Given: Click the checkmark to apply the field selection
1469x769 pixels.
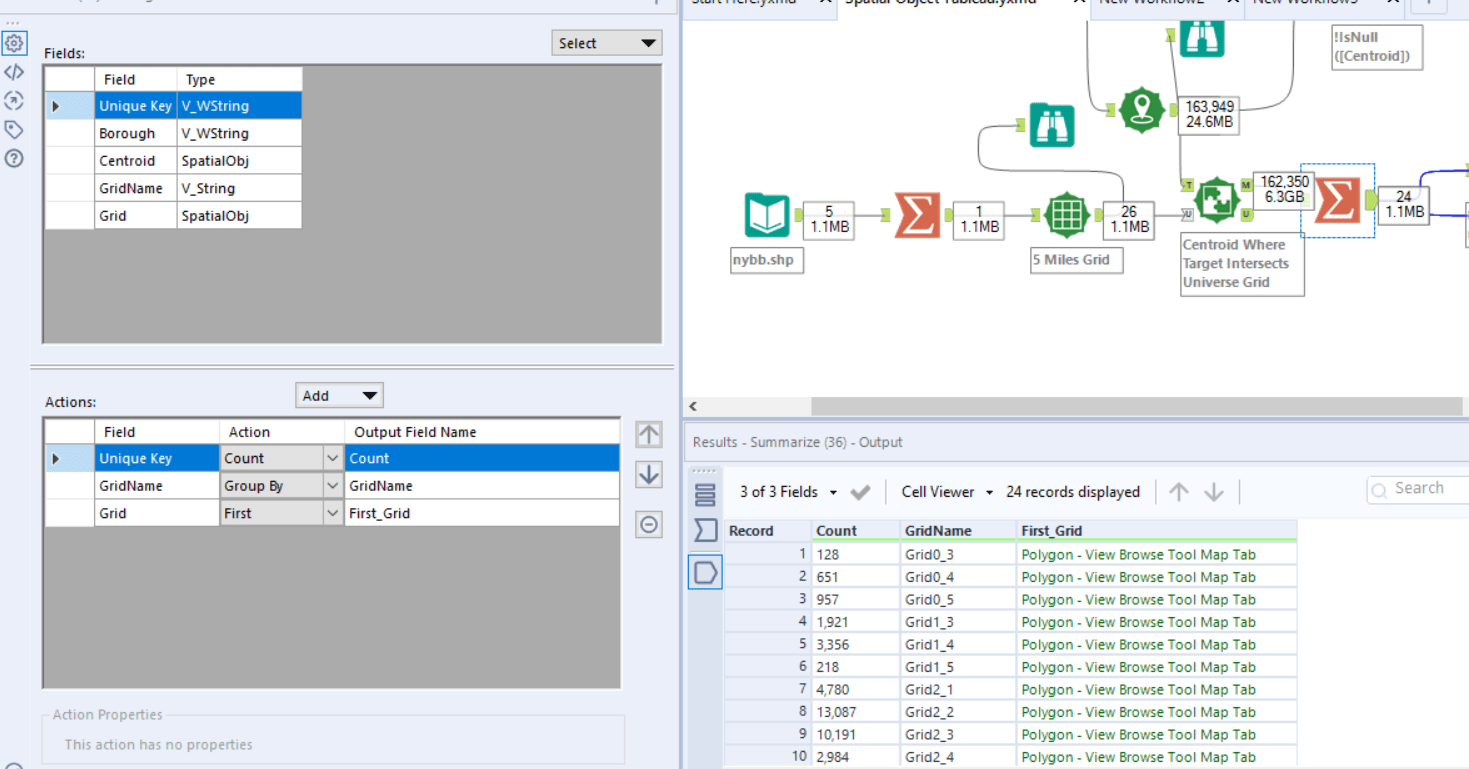Looking at the screenshot, I should [859, 491].
